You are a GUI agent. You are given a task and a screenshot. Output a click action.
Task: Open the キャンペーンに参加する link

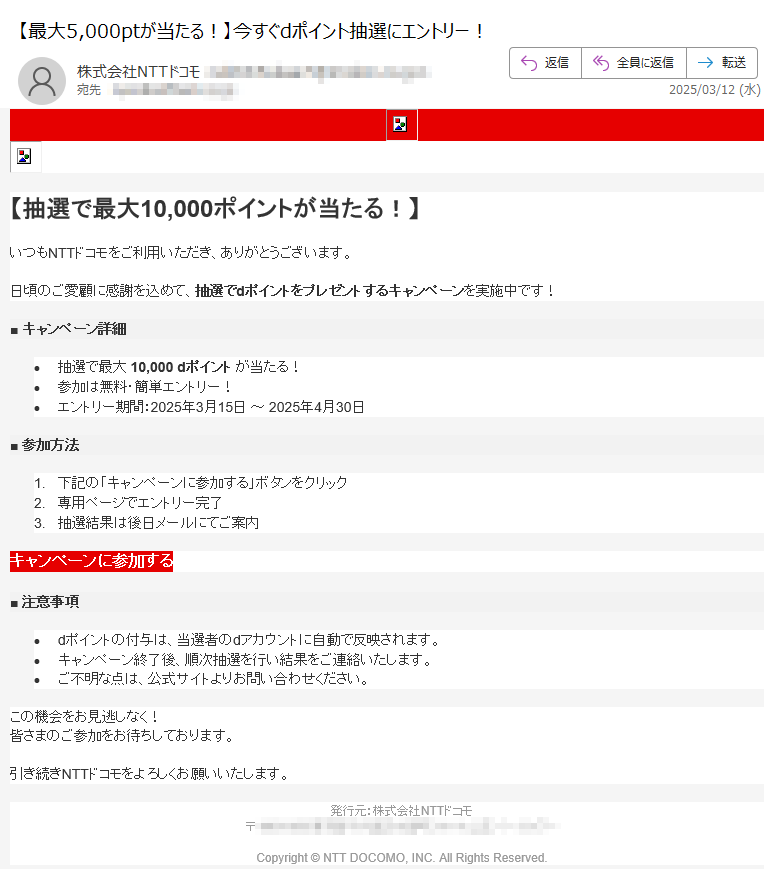pyautogui.click(x=91, y=561)
